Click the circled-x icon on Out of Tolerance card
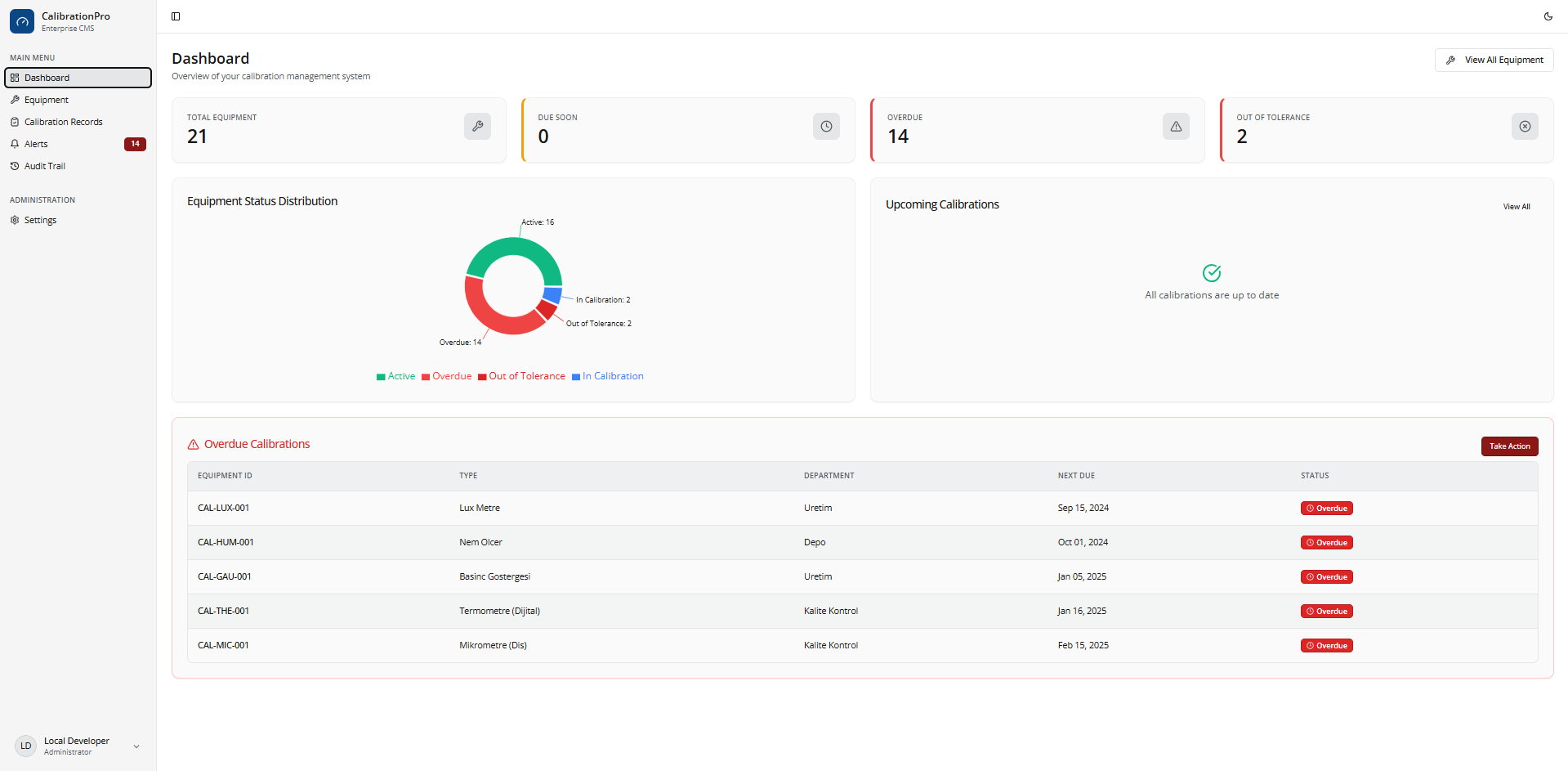 (x=1525, y=126)
